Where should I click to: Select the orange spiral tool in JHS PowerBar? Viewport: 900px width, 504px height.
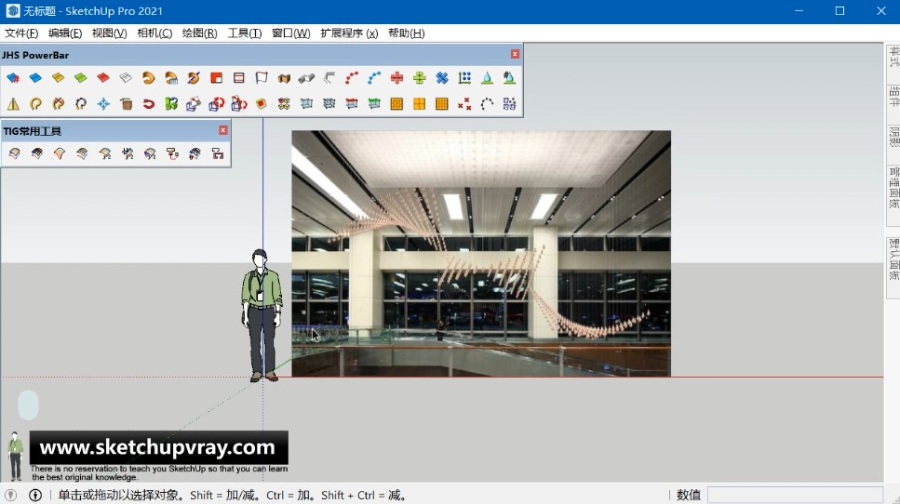pos(149,77)
